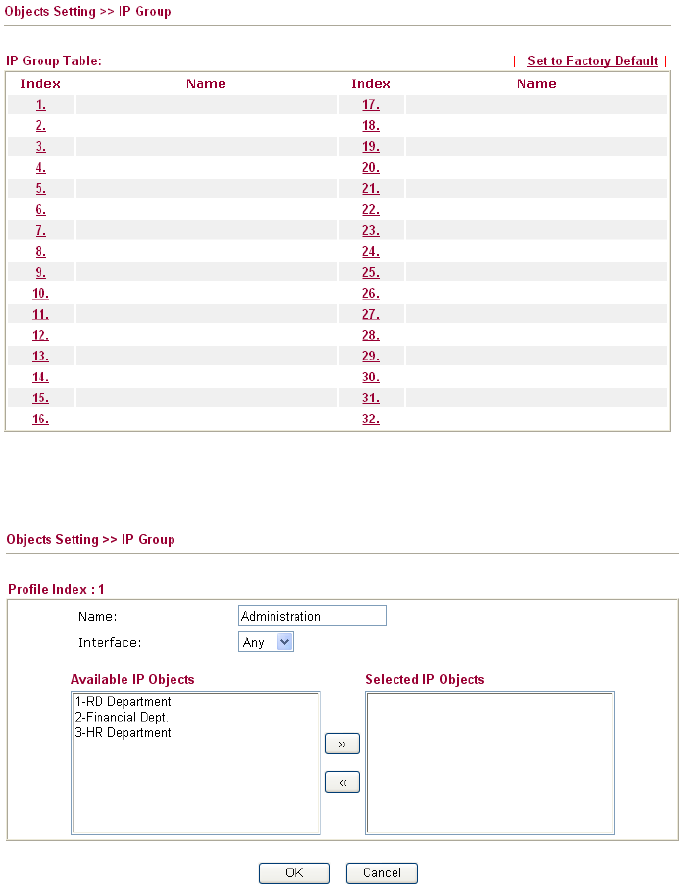Click the remove («) arrow button
This screenshot has height=893, width=690.
click(x=342, y=783)
